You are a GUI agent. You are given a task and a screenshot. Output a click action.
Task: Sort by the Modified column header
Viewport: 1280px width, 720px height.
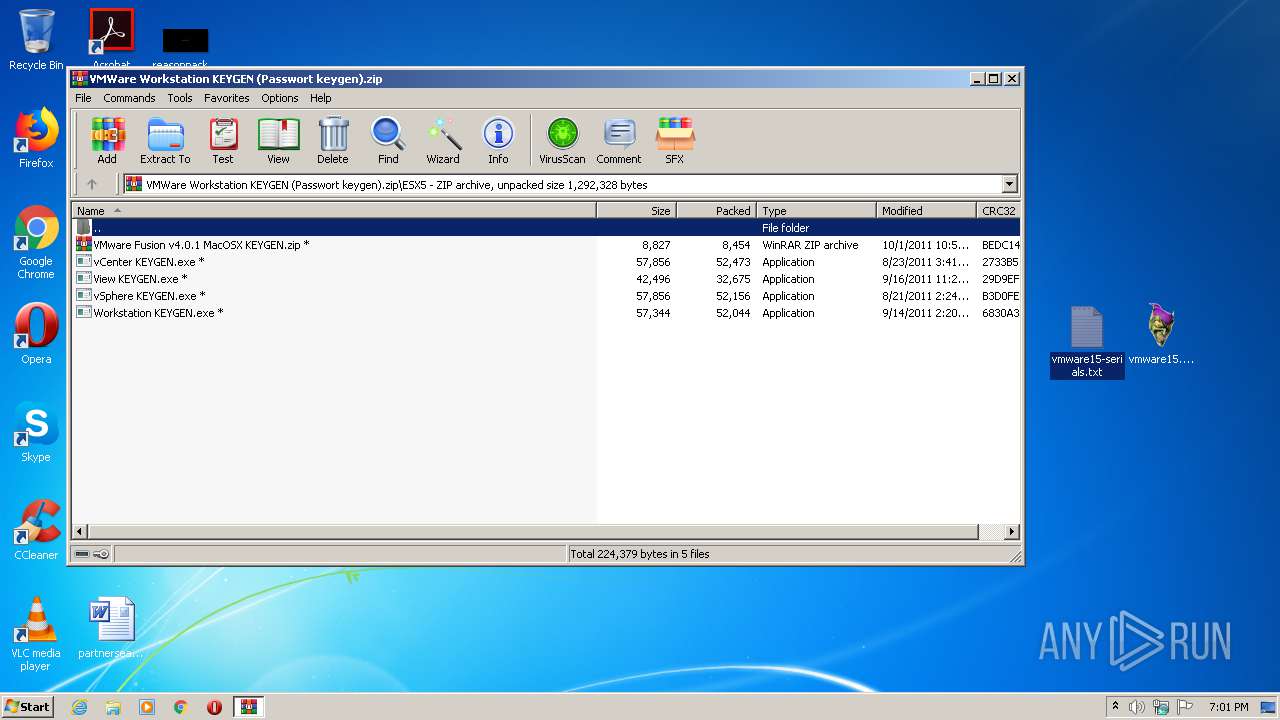[926, 210]
